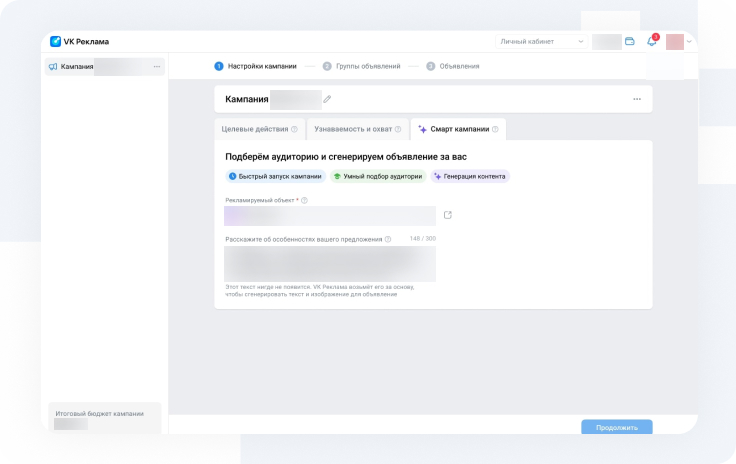
Task: Expand the profile avatar menu
Action: tap(680, 41)
